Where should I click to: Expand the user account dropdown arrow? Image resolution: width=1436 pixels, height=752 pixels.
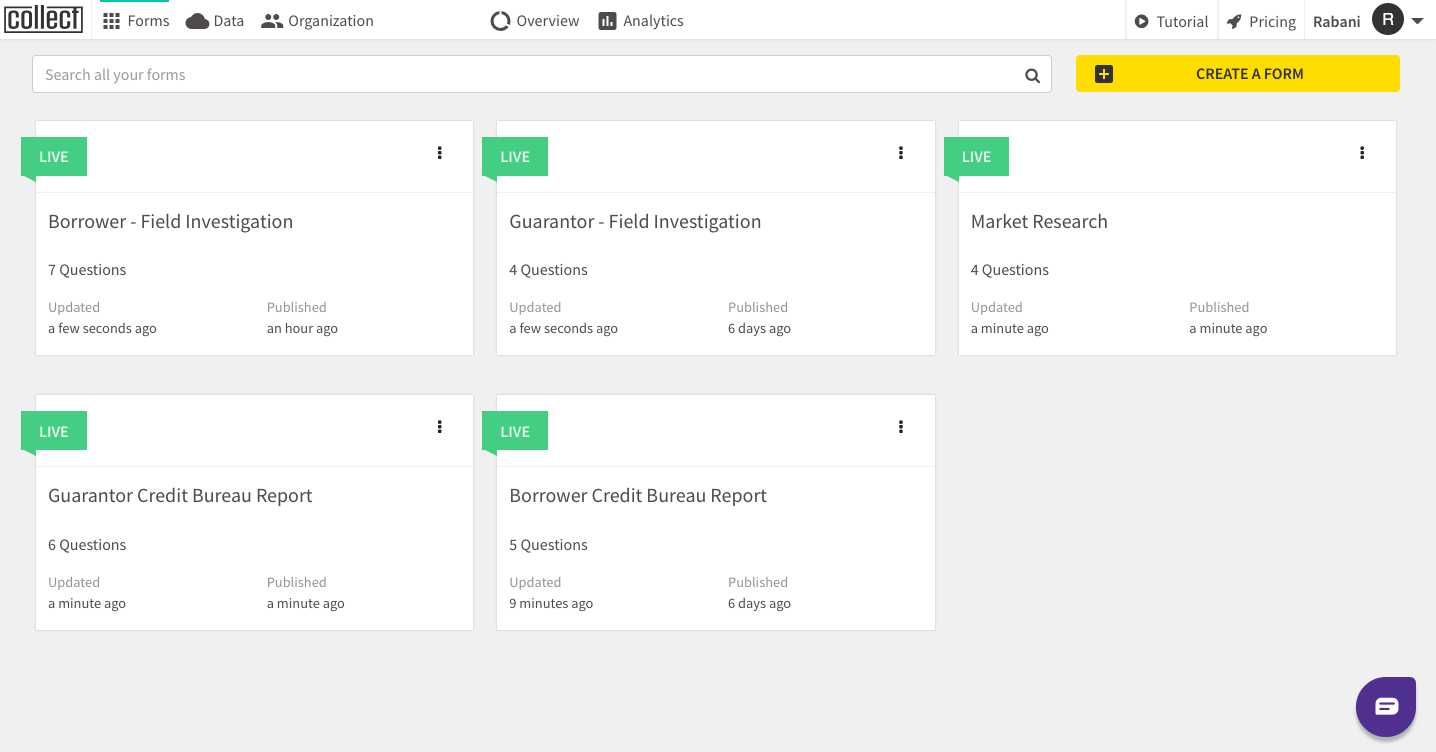1418,21
